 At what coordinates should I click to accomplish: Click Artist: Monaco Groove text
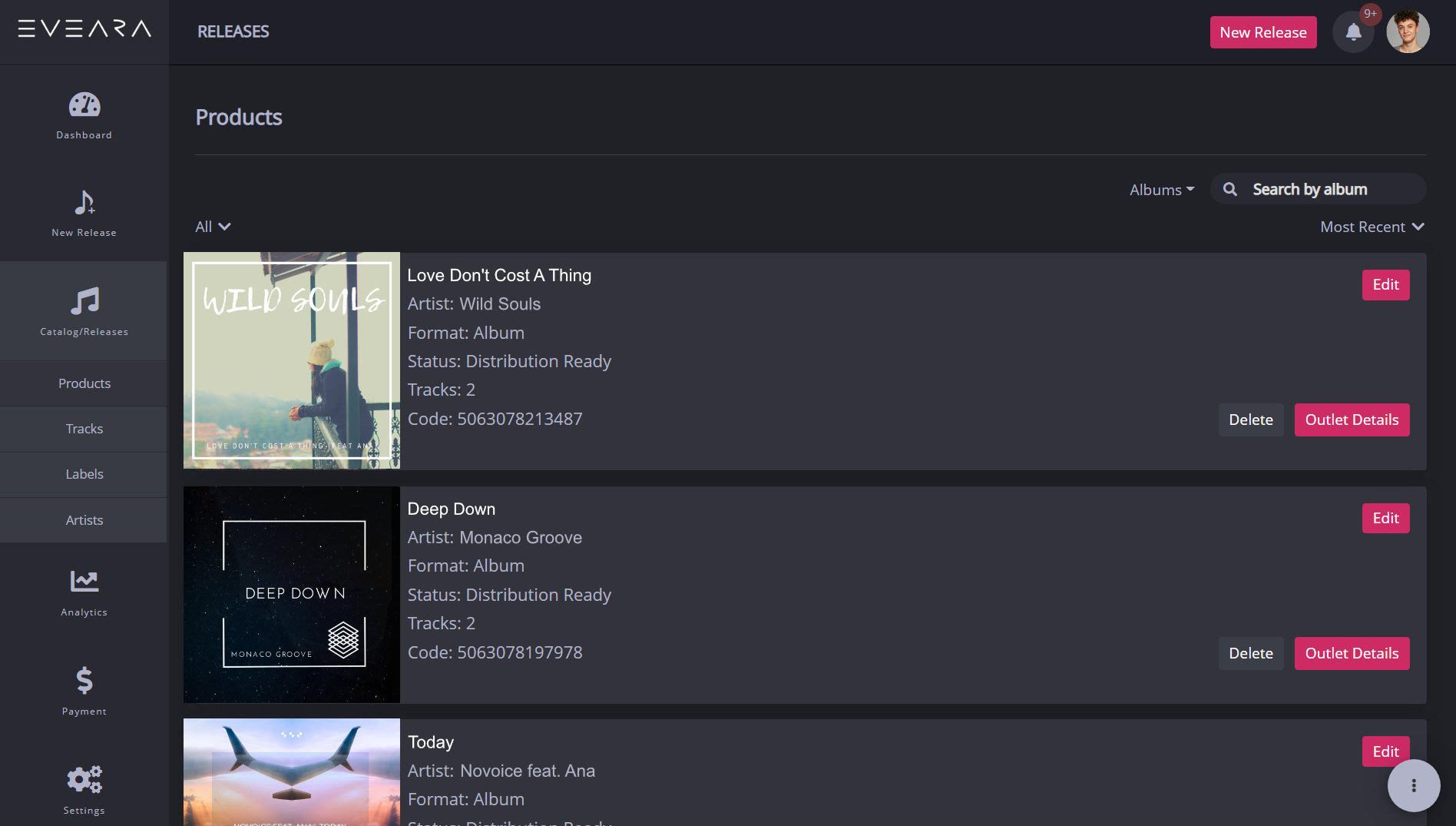(495, 537)
